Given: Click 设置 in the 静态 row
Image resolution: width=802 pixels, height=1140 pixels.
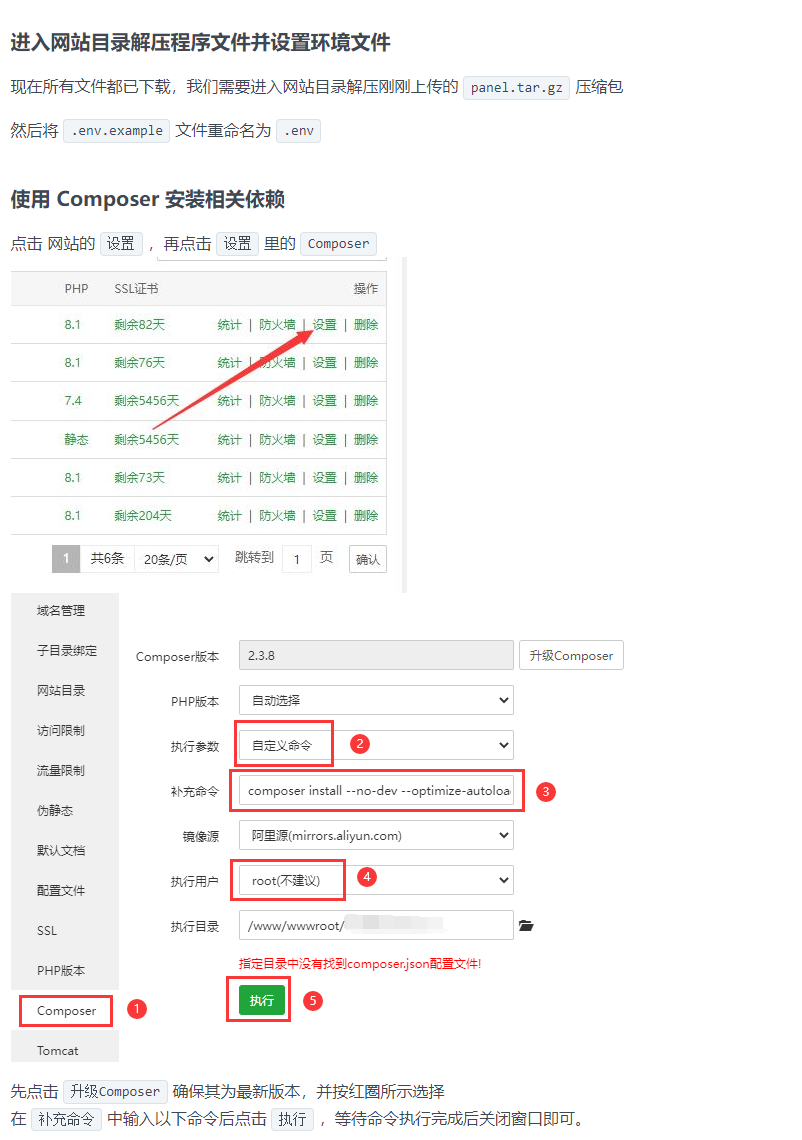Looking at the screenshot, I should [x=324, y=439].
